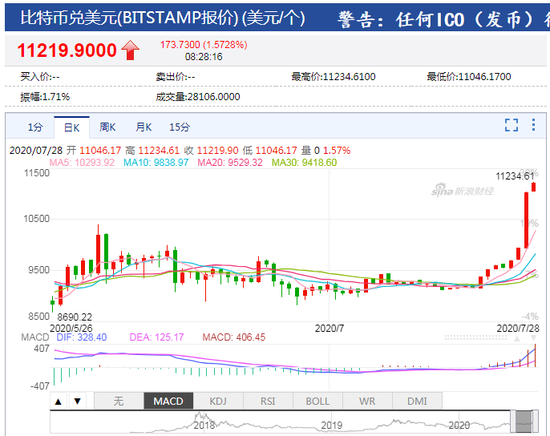Viewport: 550px width, 436px height.
Task: Click the 2019 region in overview timeline
Action: coord(332,425)
